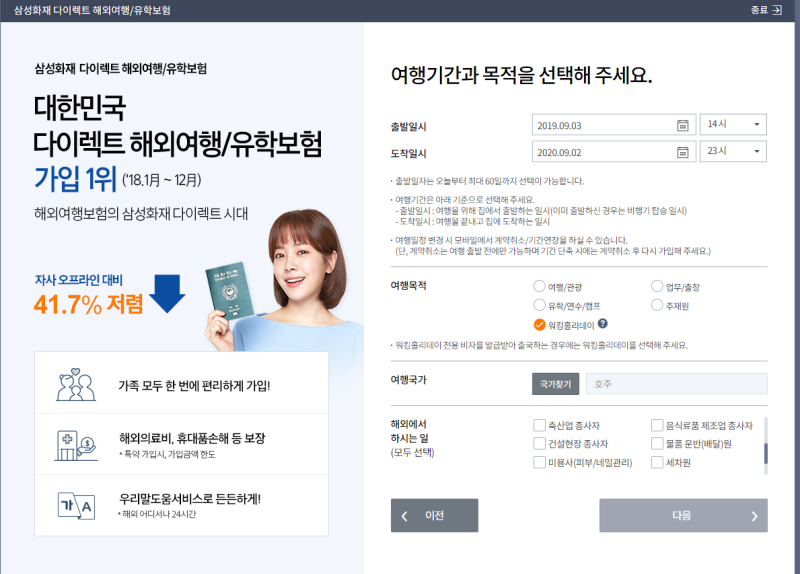Screen dimensions: 800x574
Task: Click the 종료 exit text
Action: point(759,10)
